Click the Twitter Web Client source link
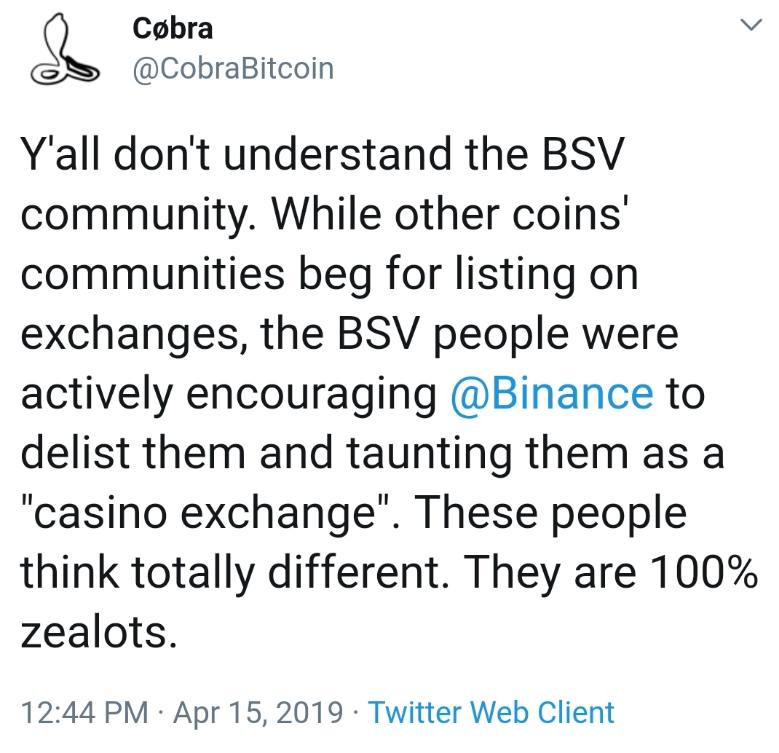Image resolution: width=779 pixels, height=753 pixels. pos(491,712)
